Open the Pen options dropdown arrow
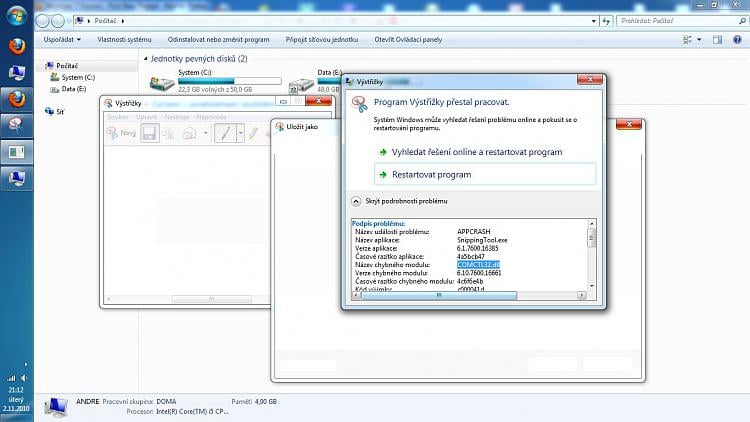This screenshot has height=422, width=750. (x=240, y=133)
